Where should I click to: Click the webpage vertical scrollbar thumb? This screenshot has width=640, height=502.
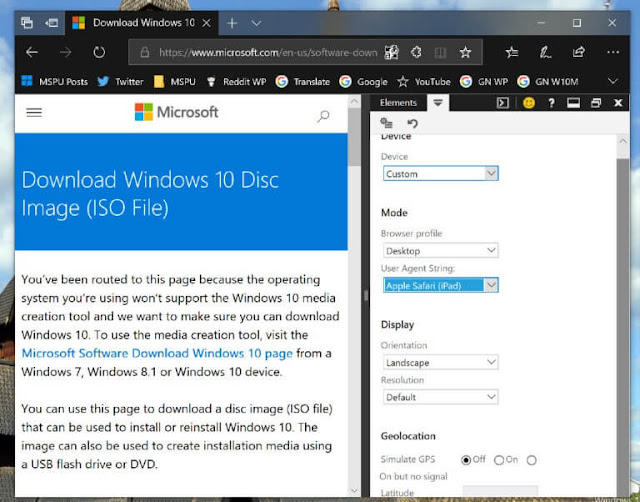[x=354, y=136]
